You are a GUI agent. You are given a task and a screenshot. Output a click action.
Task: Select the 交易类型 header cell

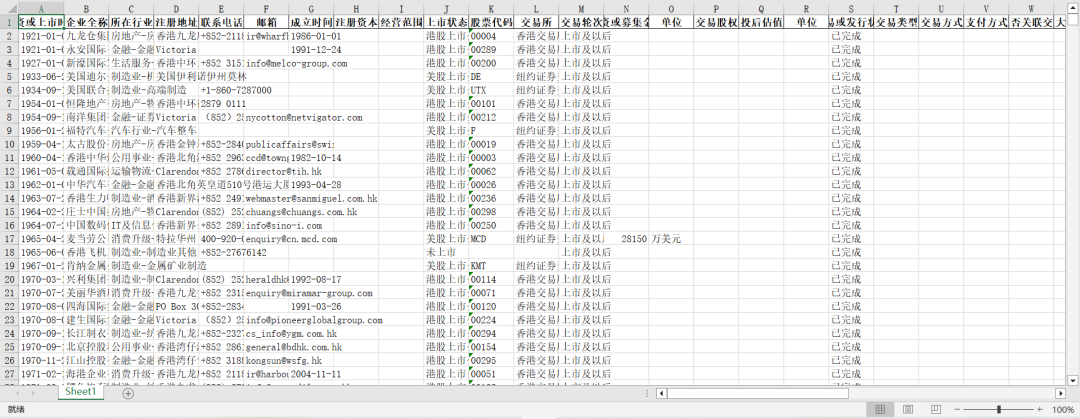click(x=896, y=22)
